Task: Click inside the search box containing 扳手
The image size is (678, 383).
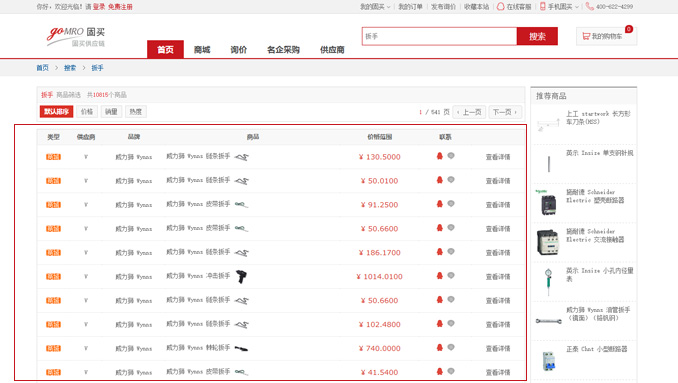Action: [439, 36]
